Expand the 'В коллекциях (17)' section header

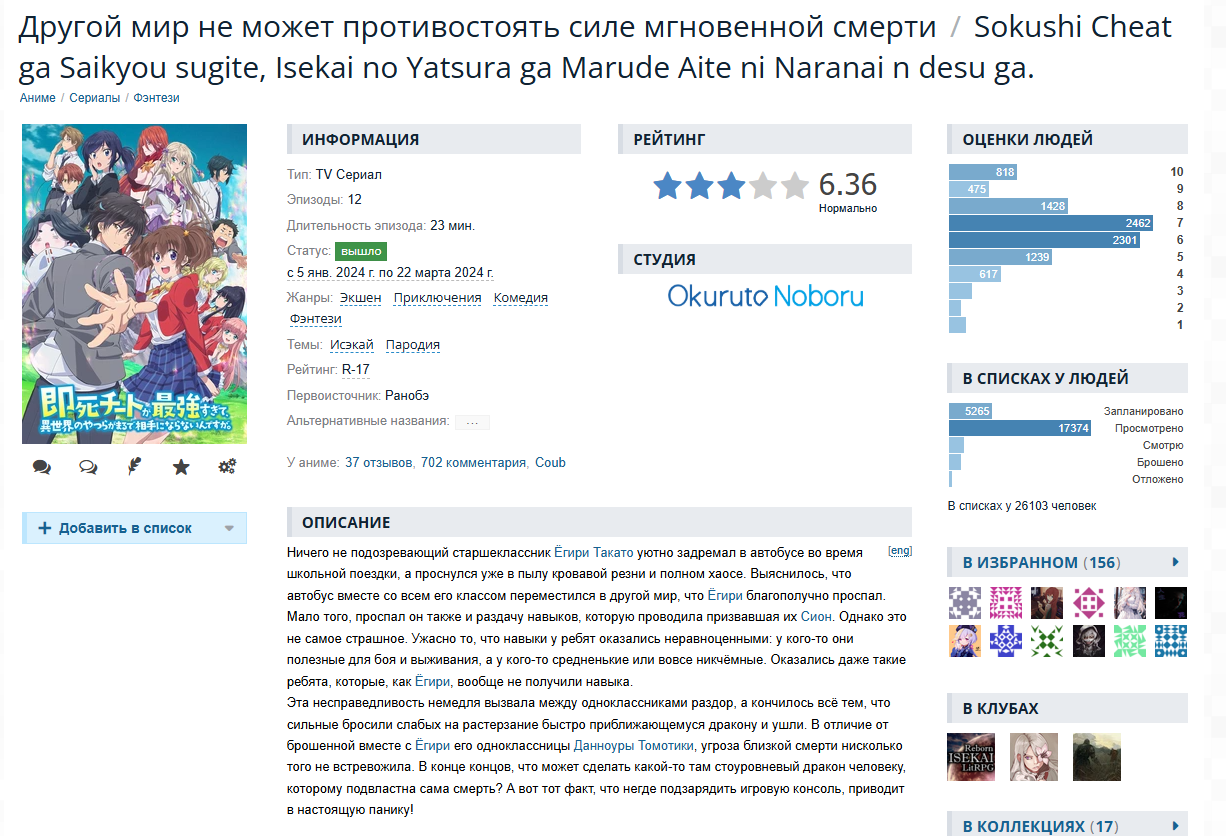click(x=1067, y=826)
